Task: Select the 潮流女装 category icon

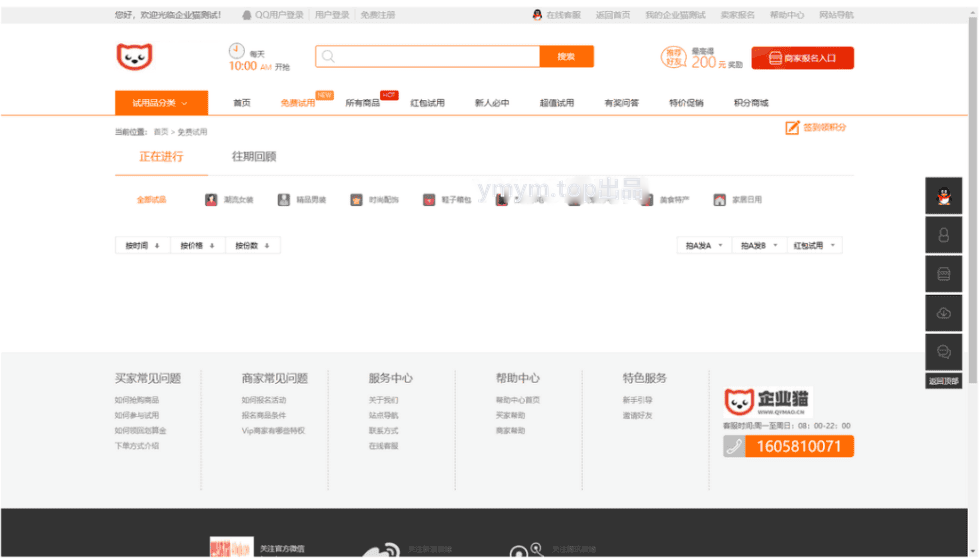Action: tap(211, 200)
